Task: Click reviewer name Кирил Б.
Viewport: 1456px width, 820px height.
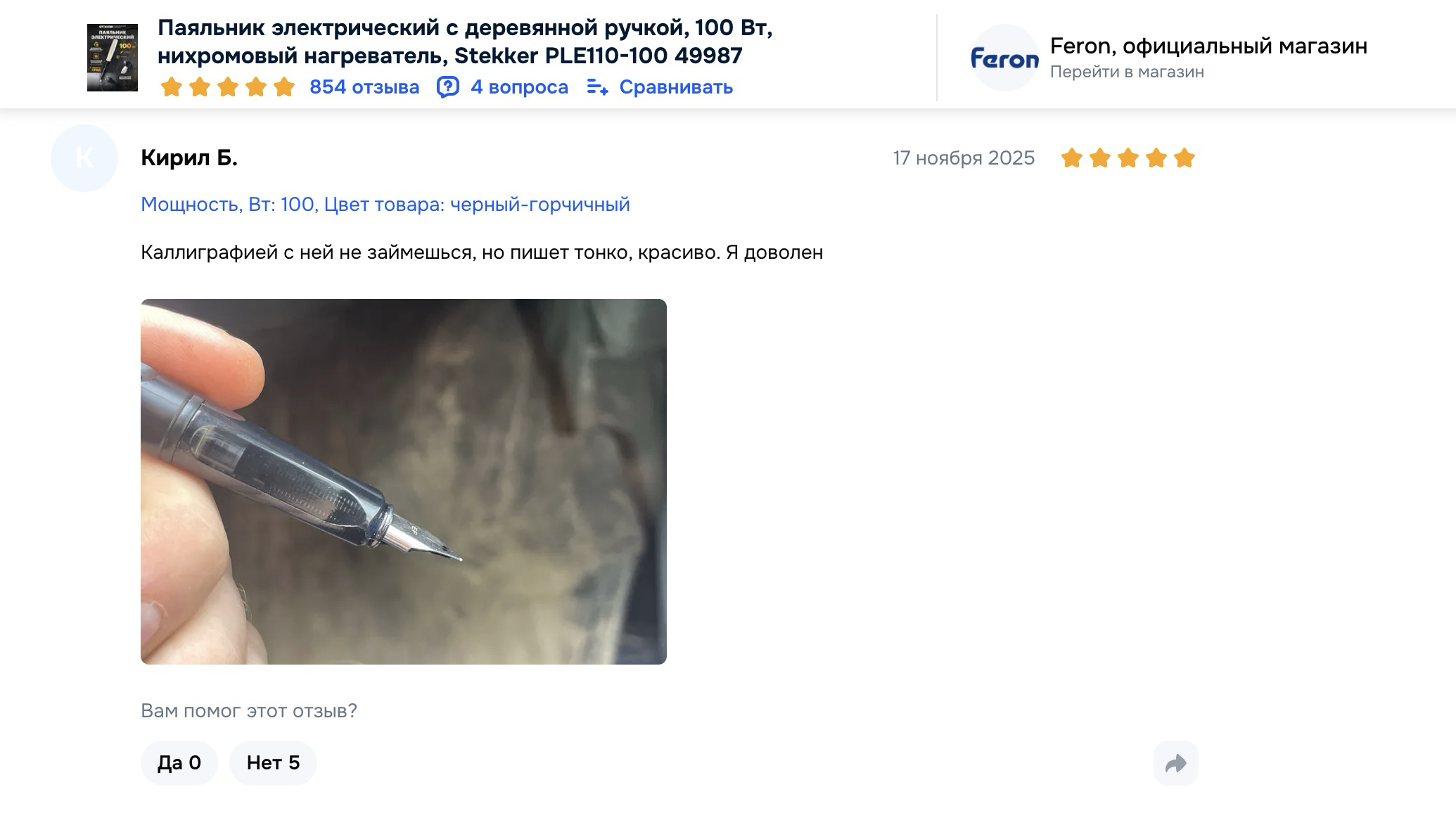Action: [189, 158]
